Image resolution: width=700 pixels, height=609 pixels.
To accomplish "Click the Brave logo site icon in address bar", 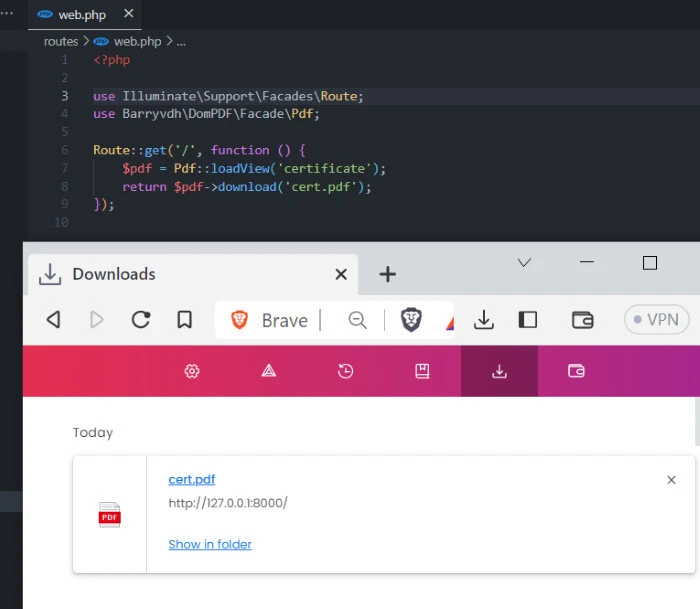I will (239, 320).
